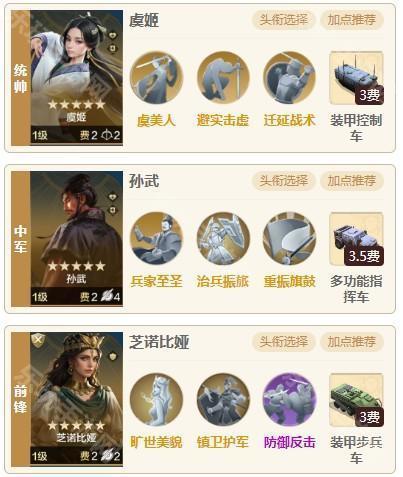
Task: Select the 旷世美貌 skill icon
Action: [x=156, y=400]
